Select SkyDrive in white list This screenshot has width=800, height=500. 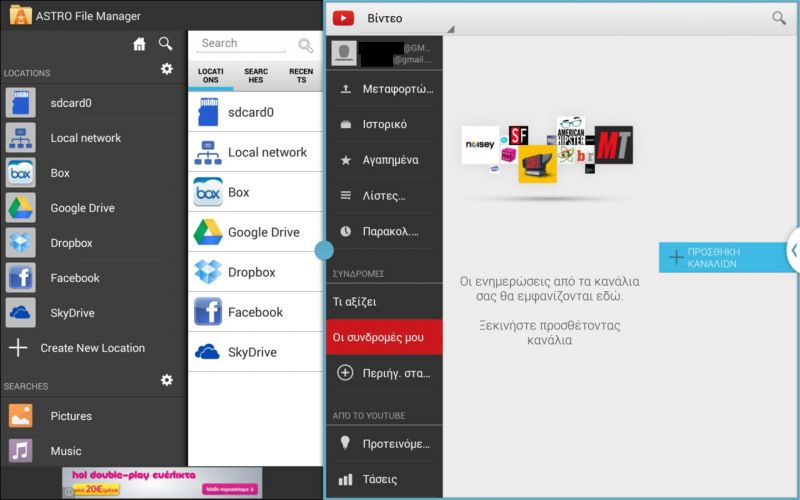[256, 352]
